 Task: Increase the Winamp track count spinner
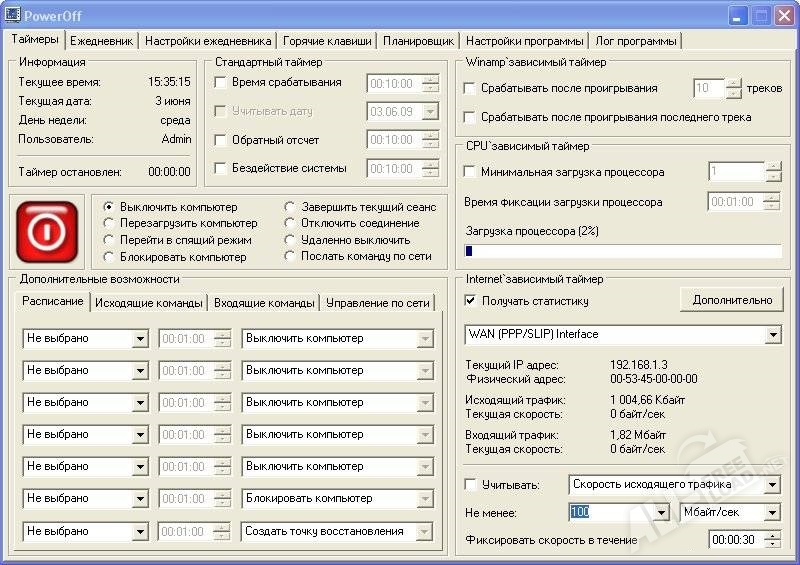click(x=734, y=83)
